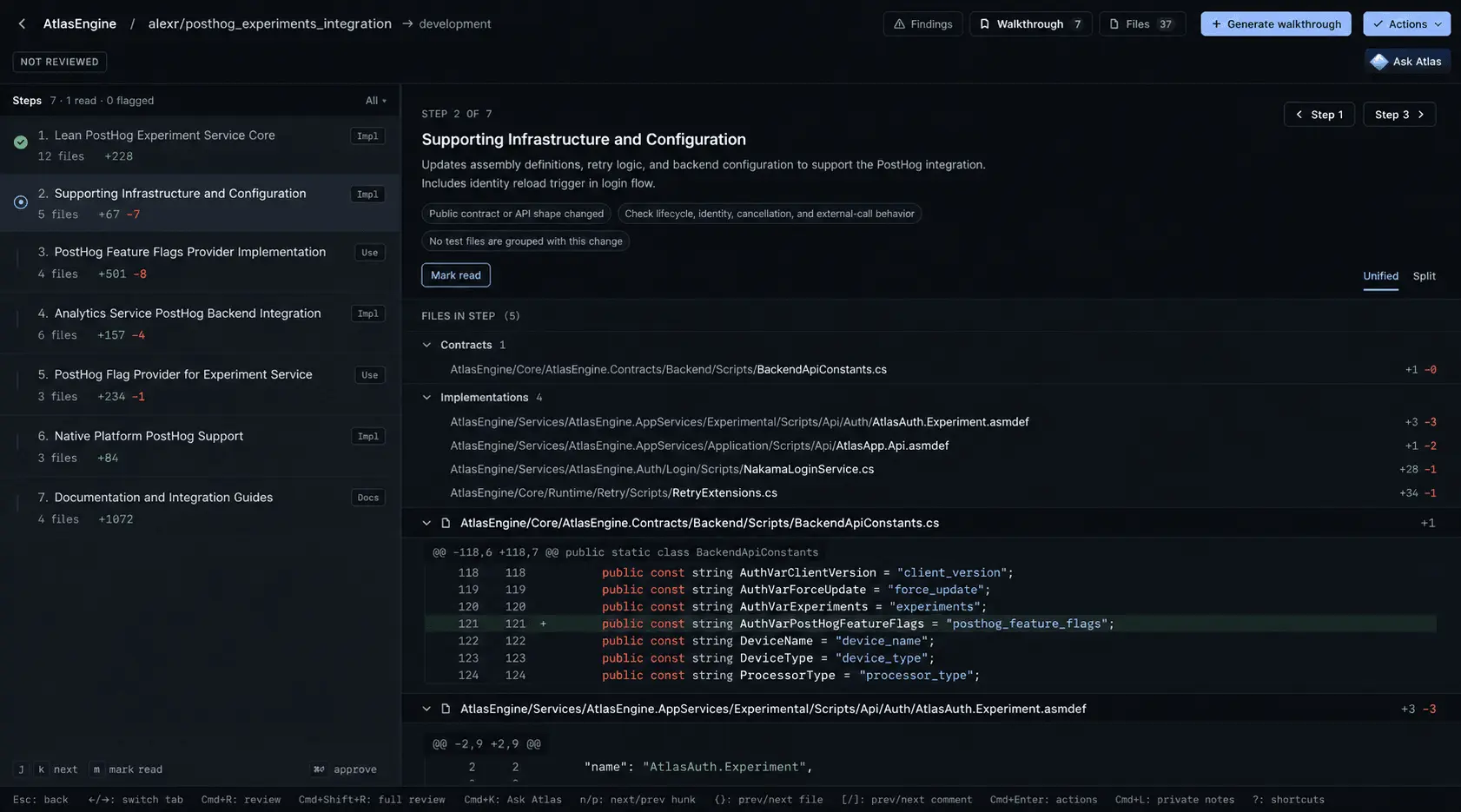The image size is (1461, 812).
Task: Open Findings warning triangle tab
Action: pos(922,24)
